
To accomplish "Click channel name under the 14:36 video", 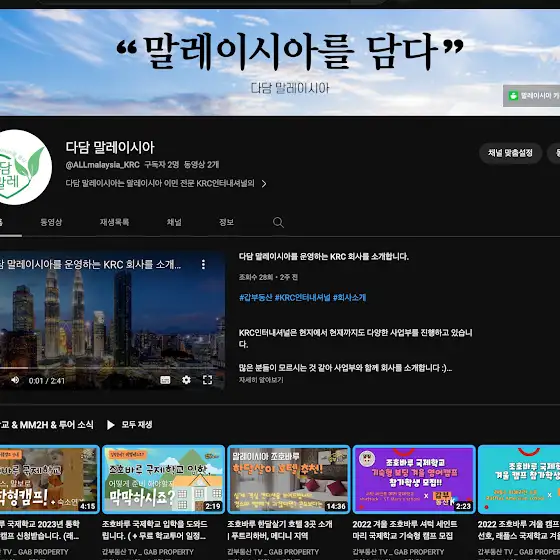I will click(x=273, y=552).
